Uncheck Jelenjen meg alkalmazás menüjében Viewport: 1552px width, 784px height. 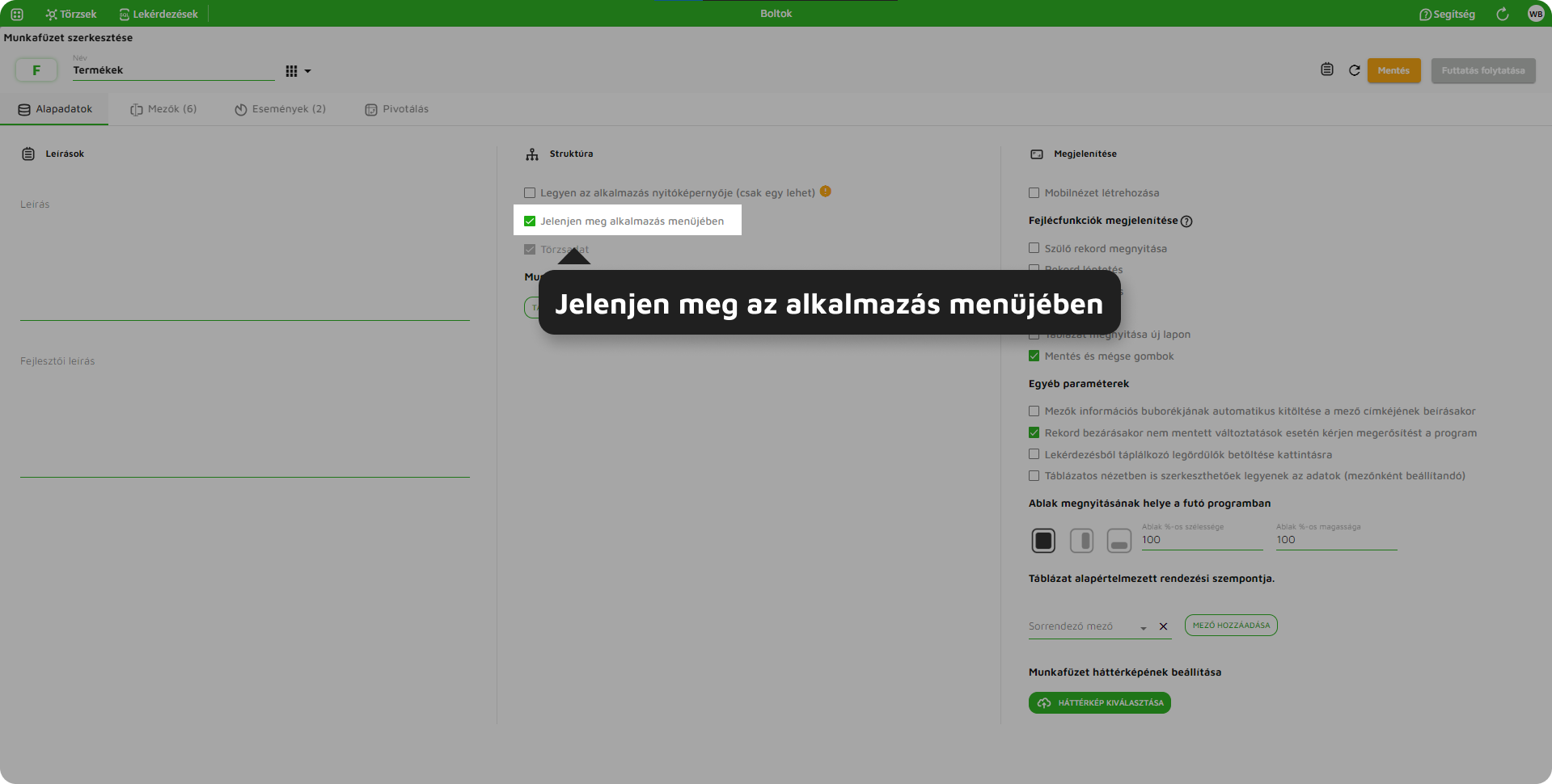530,221
